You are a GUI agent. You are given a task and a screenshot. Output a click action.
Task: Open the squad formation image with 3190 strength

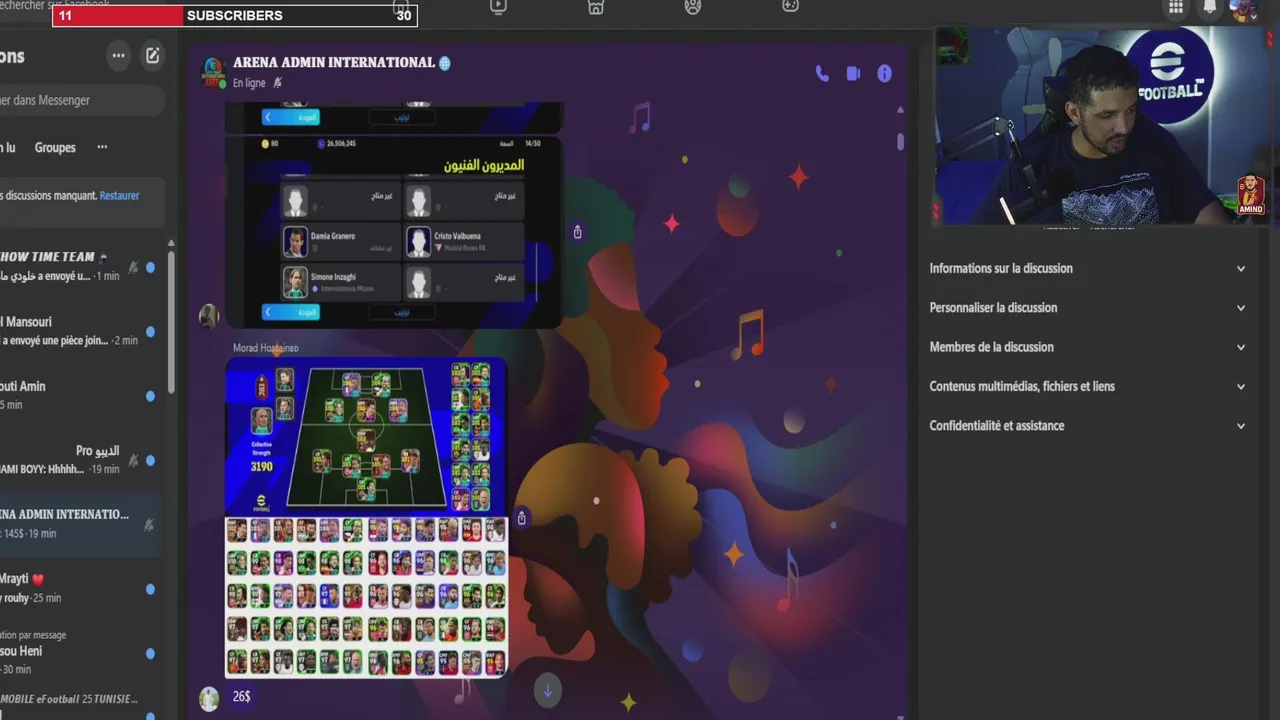366,436
